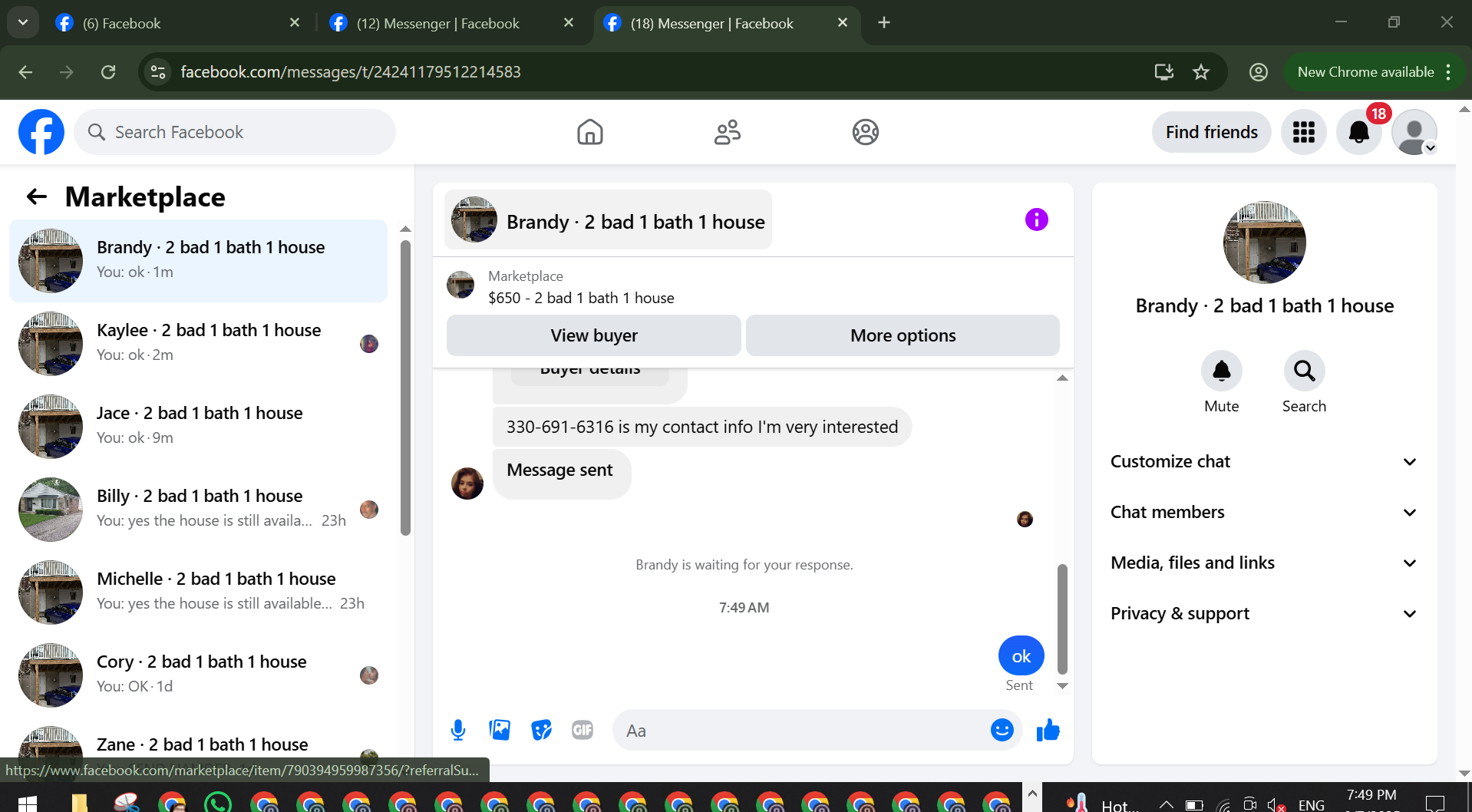Screen dimensions: 1472x812
Task: Open the Windows Start menu
Action: [x=28, y=803]
